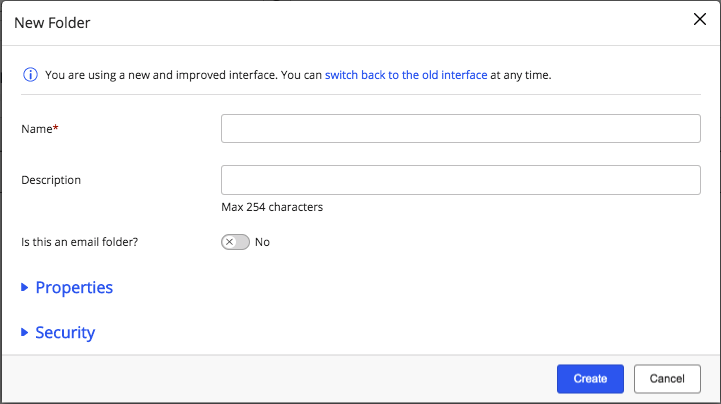This screenshot has width=721, height=404.
Task: Focus the Description text field
Action: coord(460,180)
